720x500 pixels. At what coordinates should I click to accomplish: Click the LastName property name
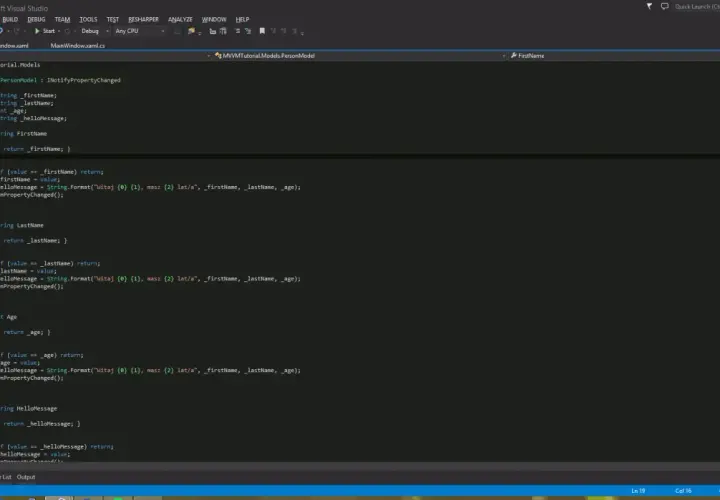click(x=30, y=225)
